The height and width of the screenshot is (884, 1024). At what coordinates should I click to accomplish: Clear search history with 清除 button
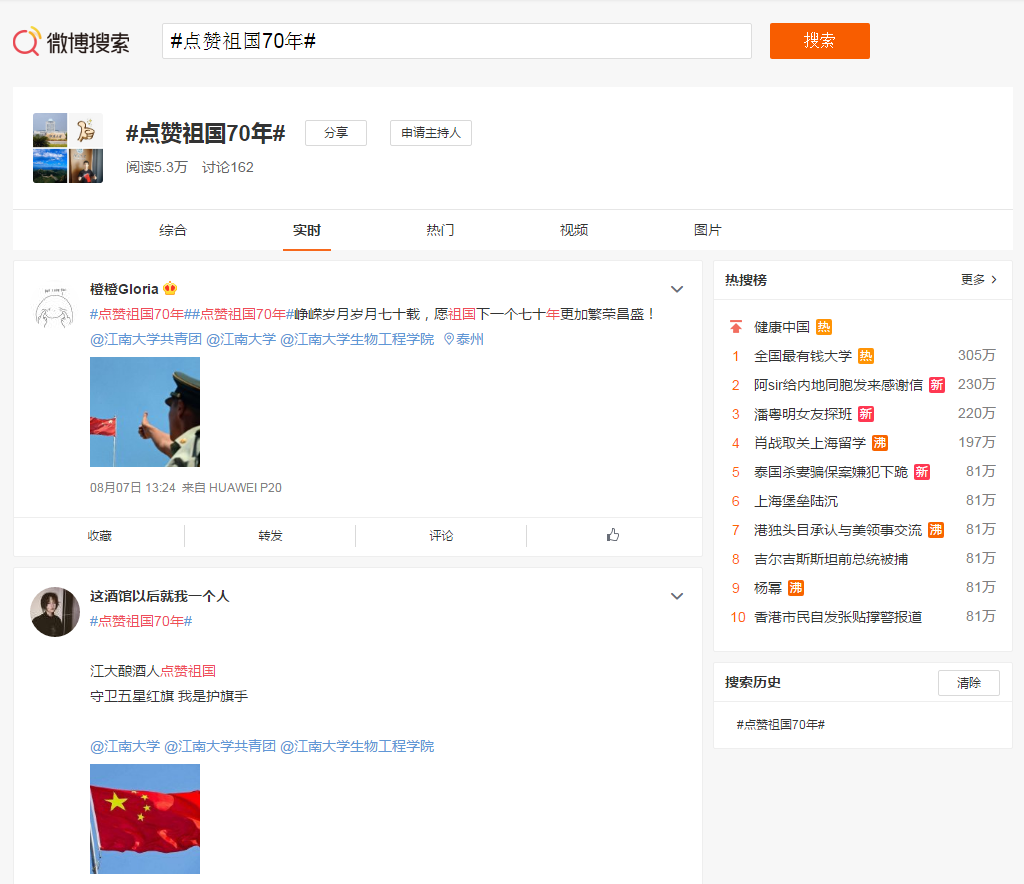[968, 683]
